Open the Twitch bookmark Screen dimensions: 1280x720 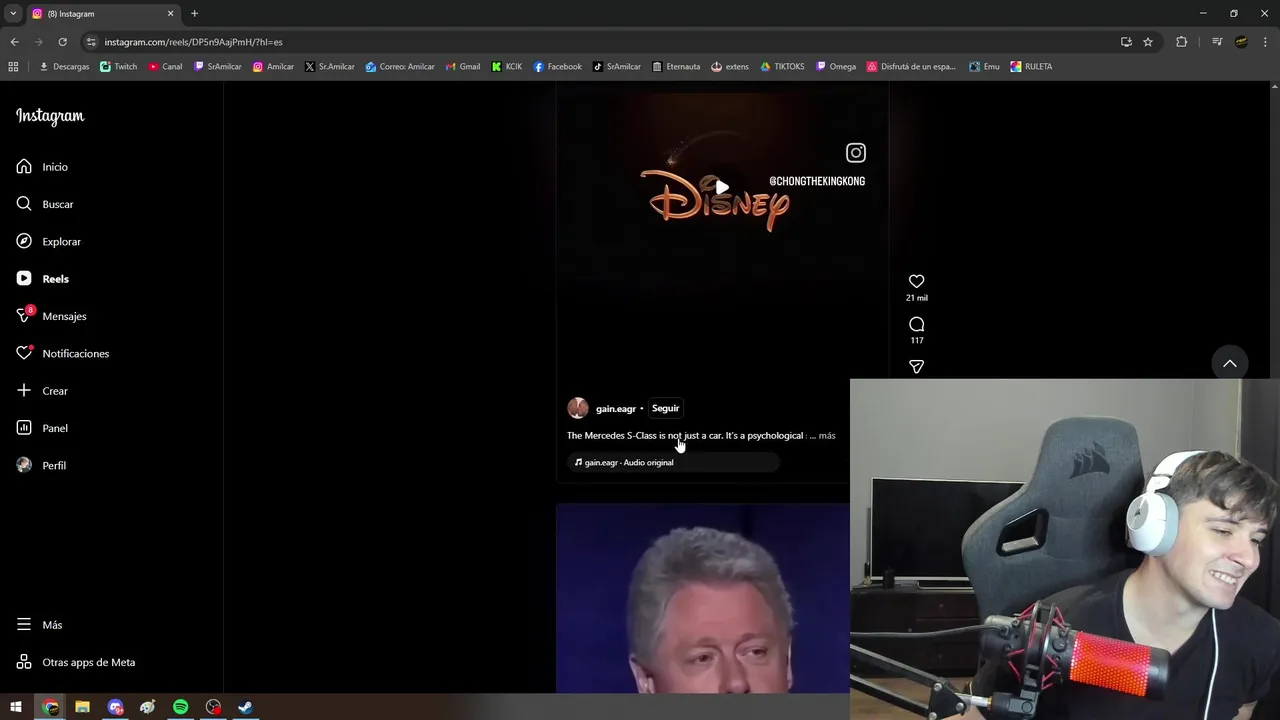tap(119, 67)
